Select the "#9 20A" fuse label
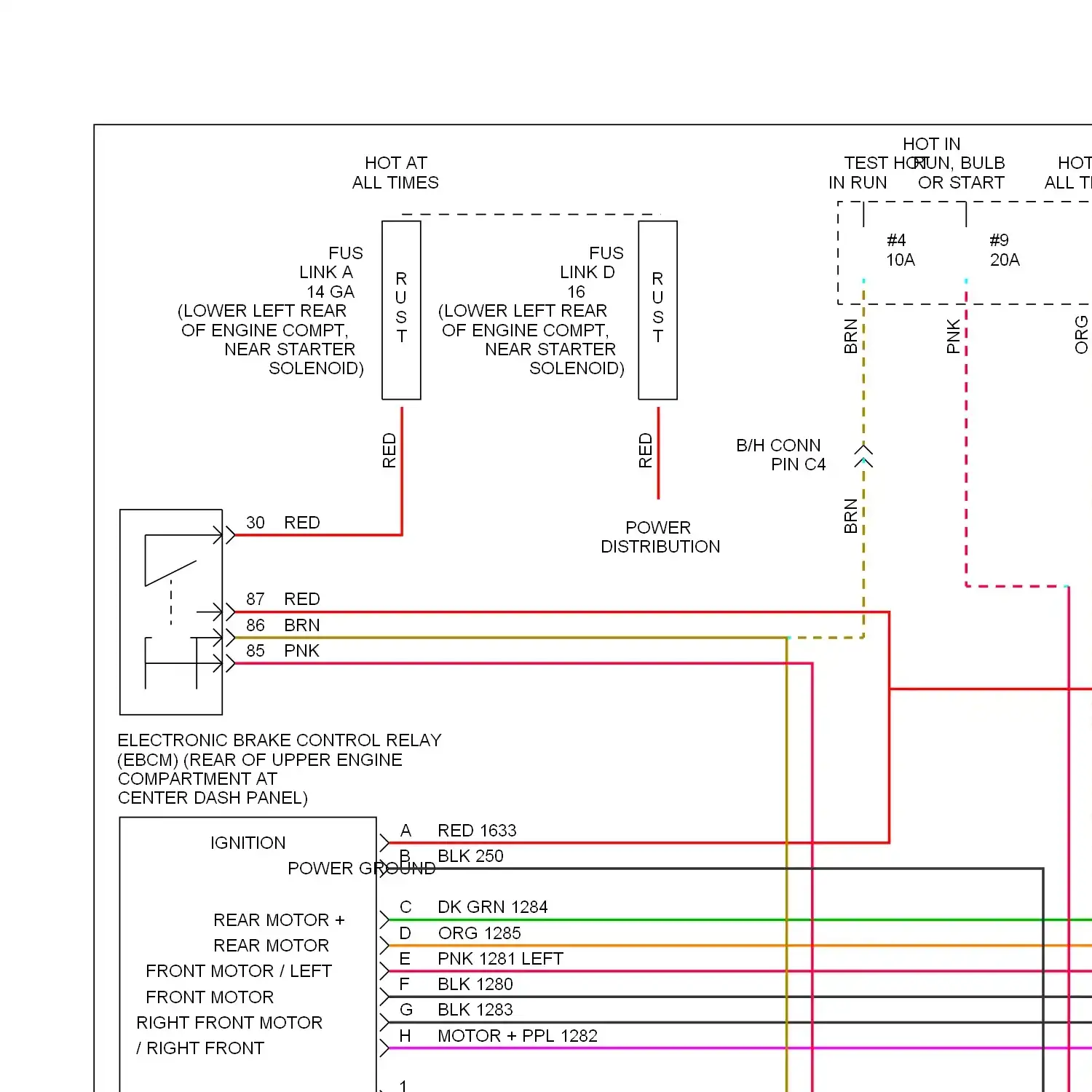This screenshot has width=1092, height=1092. [1005, 250]
